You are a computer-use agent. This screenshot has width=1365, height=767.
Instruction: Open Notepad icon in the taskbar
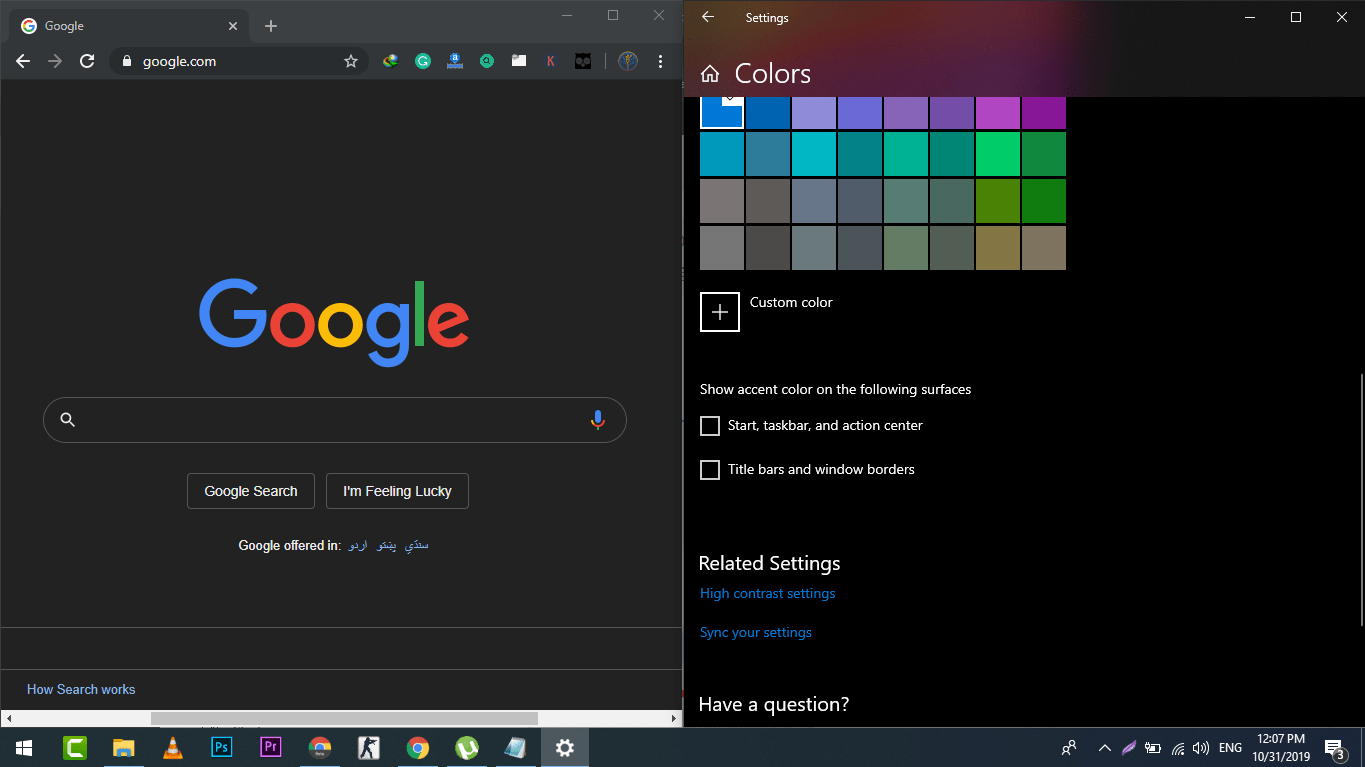pyautogui.click(x=516, y=747)
